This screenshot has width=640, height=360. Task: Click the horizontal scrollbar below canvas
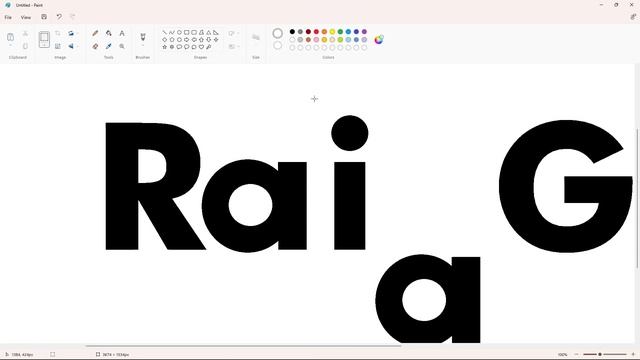click(x=243, y=346)
